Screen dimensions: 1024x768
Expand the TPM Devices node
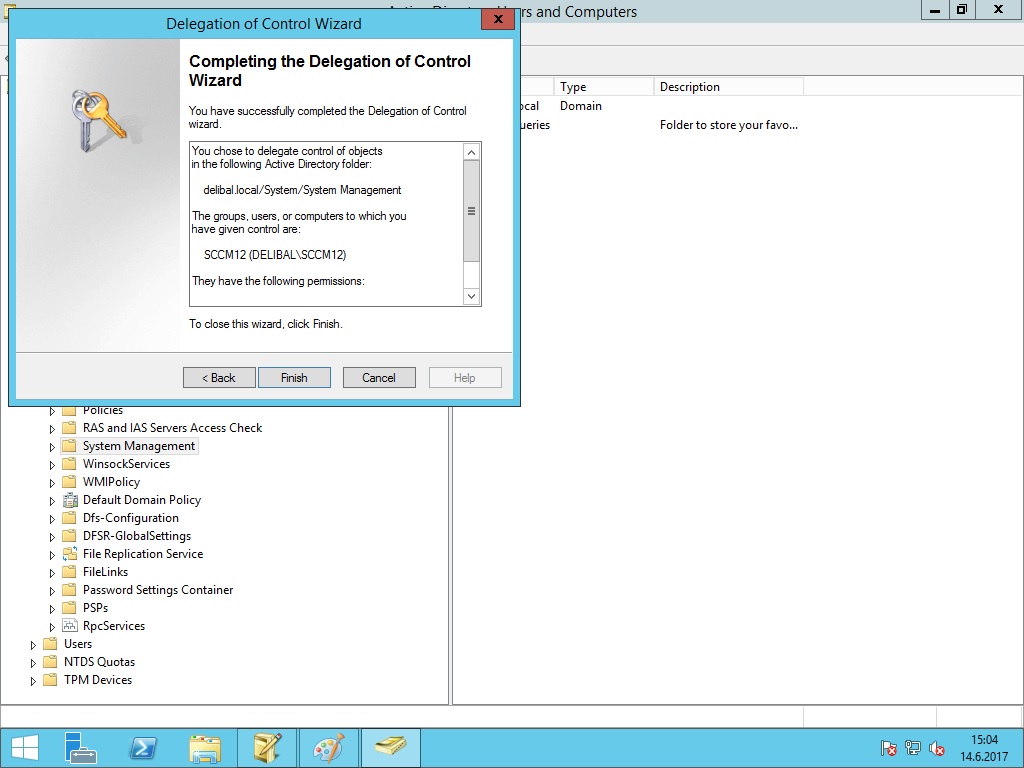pos(34,681)
